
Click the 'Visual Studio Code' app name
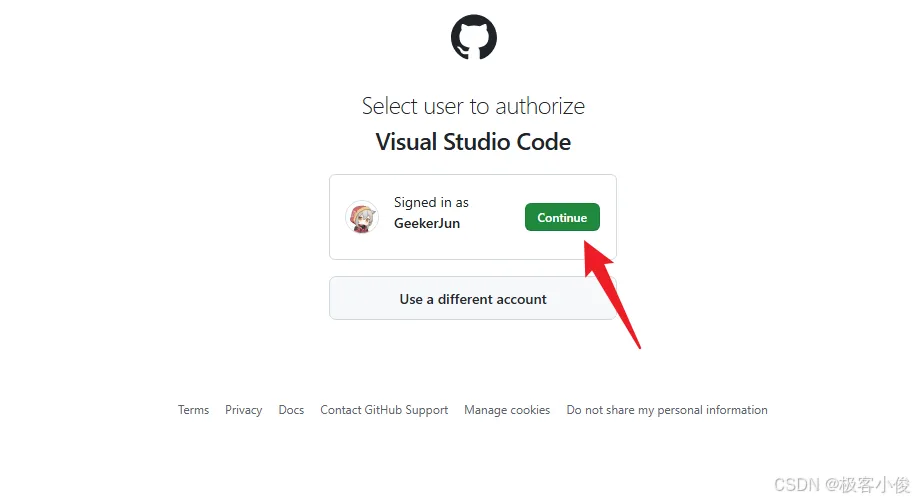click(x=473, y=142)
